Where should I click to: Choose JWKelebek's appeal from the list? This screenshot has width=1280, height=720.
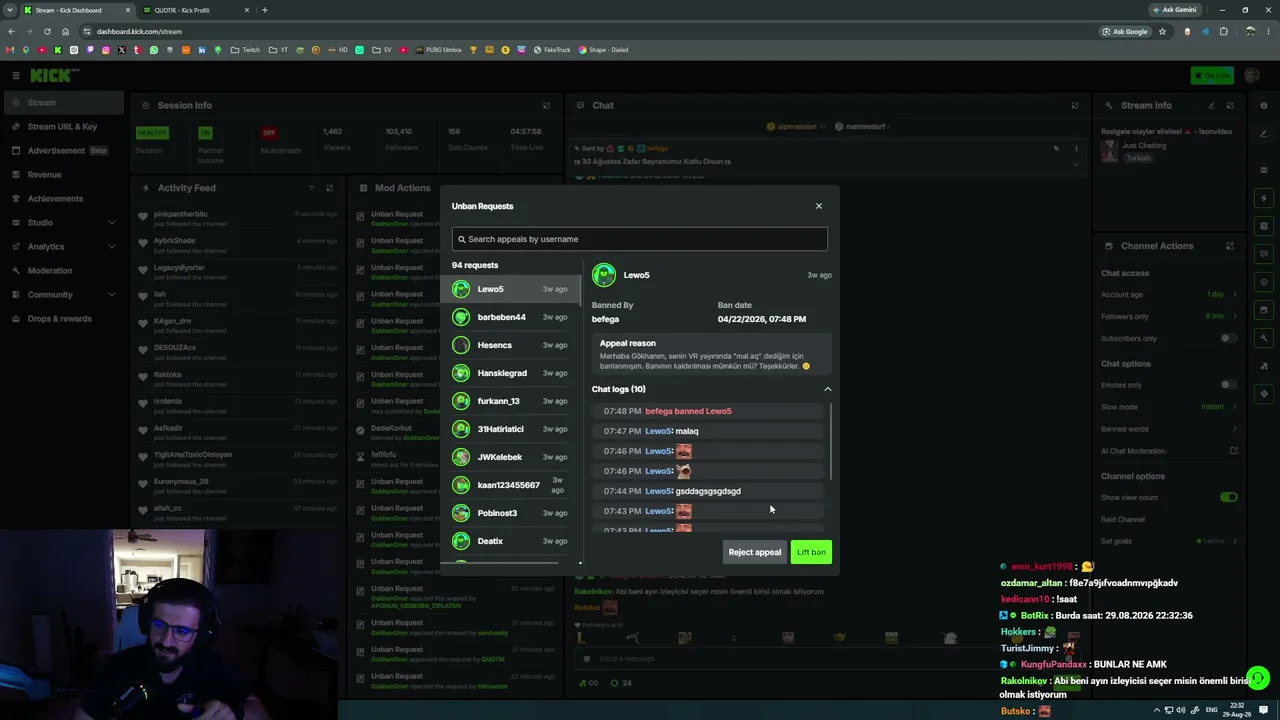point(510,457)
